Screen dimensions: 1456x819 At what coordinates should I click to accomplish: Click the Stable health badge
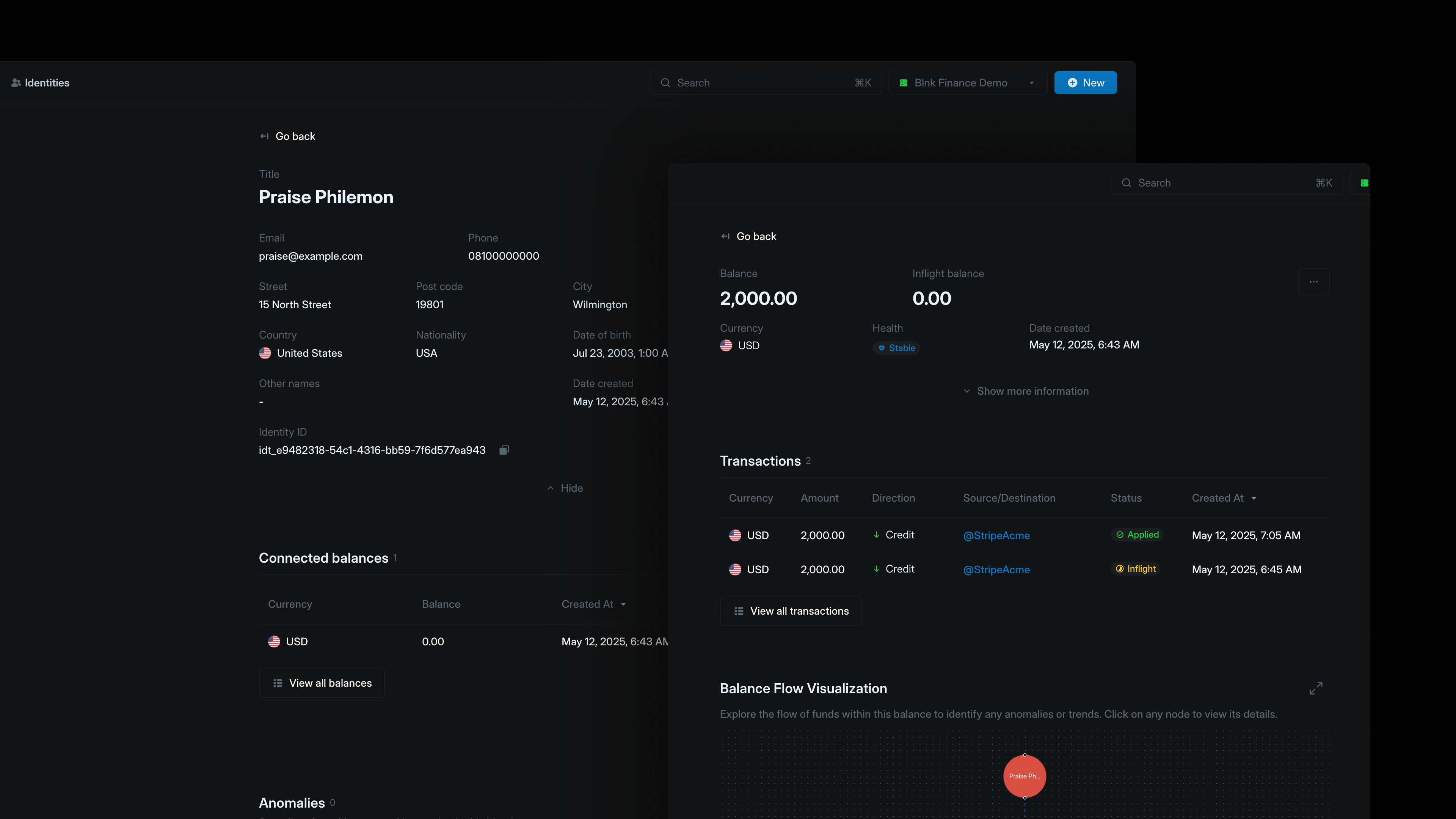pos(896,348)
